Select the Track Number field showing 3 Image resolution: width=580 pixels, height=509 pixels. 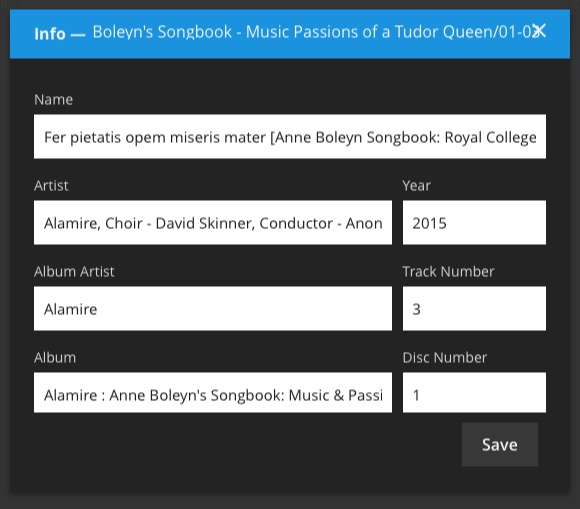pyautogui.click(x=474, y=308)
